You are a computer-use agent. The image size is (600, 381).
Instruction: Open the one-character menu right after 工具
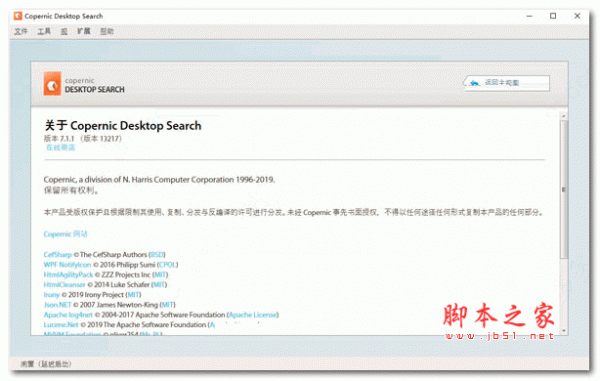64,31
